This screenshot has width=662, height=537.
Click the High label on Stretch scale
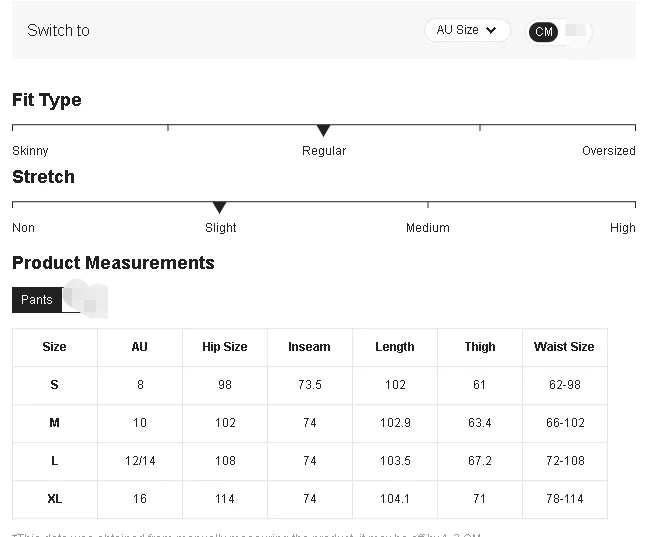tap(622, 228)
